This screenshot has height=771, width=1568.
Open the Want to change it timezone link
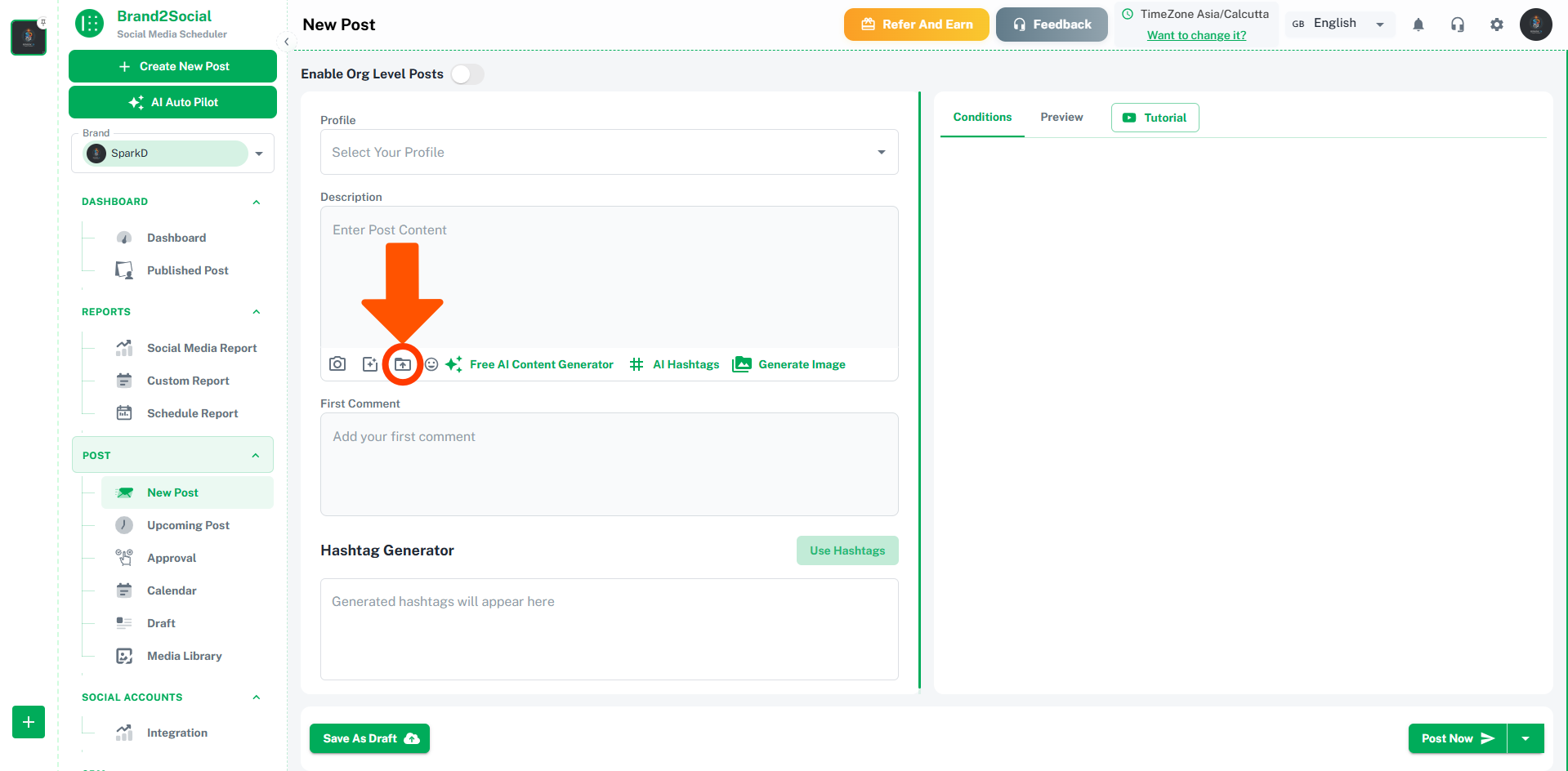(1196, 35)
